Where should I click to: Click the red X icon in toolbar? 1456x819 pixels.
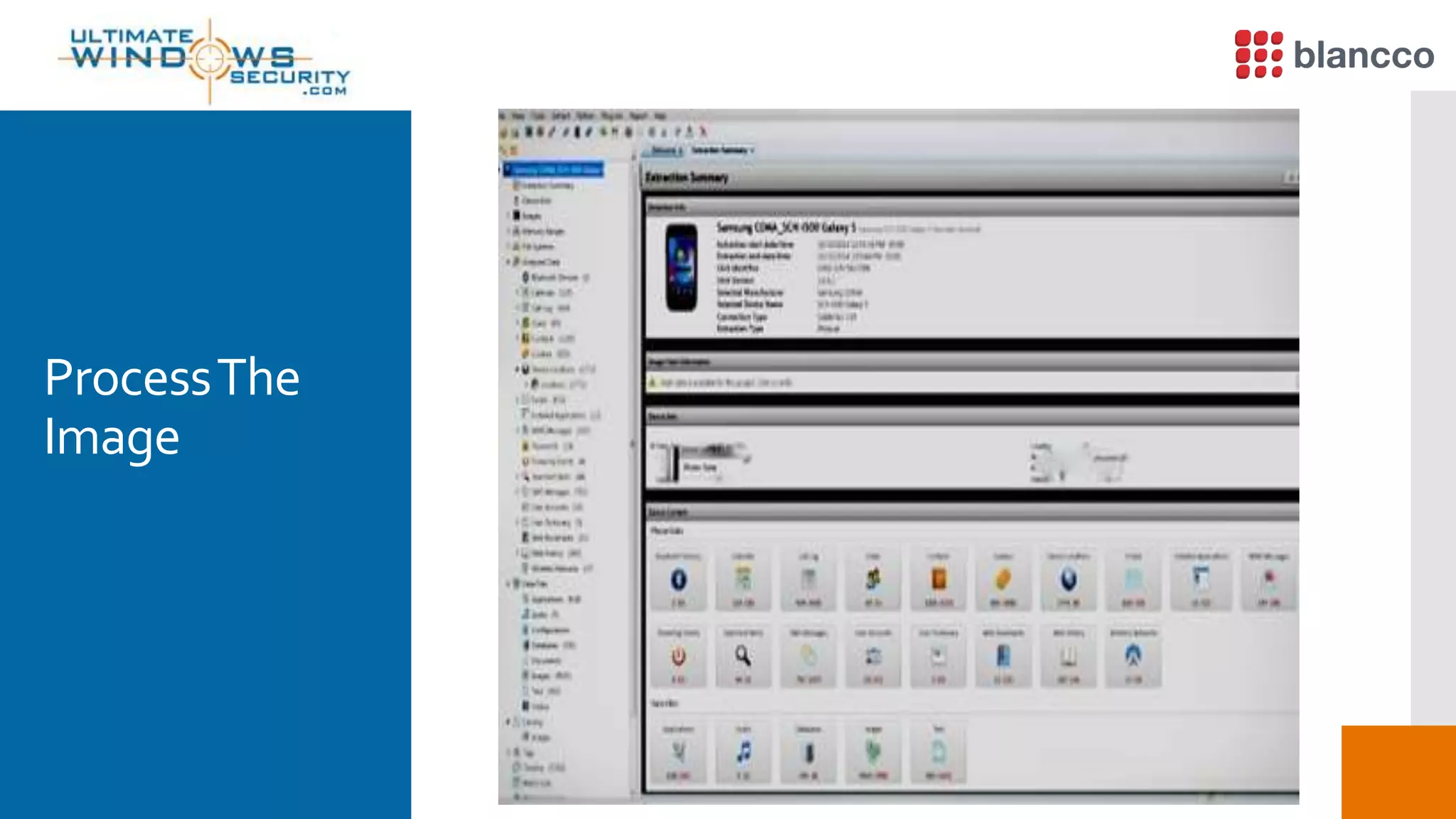pyautogui.click(x=703, y=132)
